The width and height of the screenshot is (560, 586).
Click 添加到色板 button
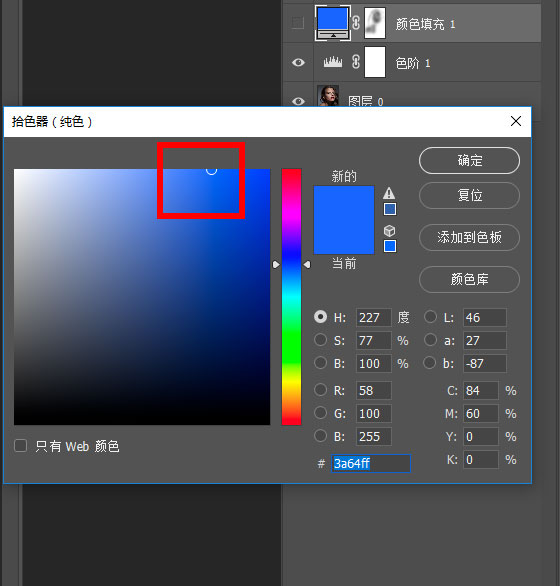click(x=470, y=237)
